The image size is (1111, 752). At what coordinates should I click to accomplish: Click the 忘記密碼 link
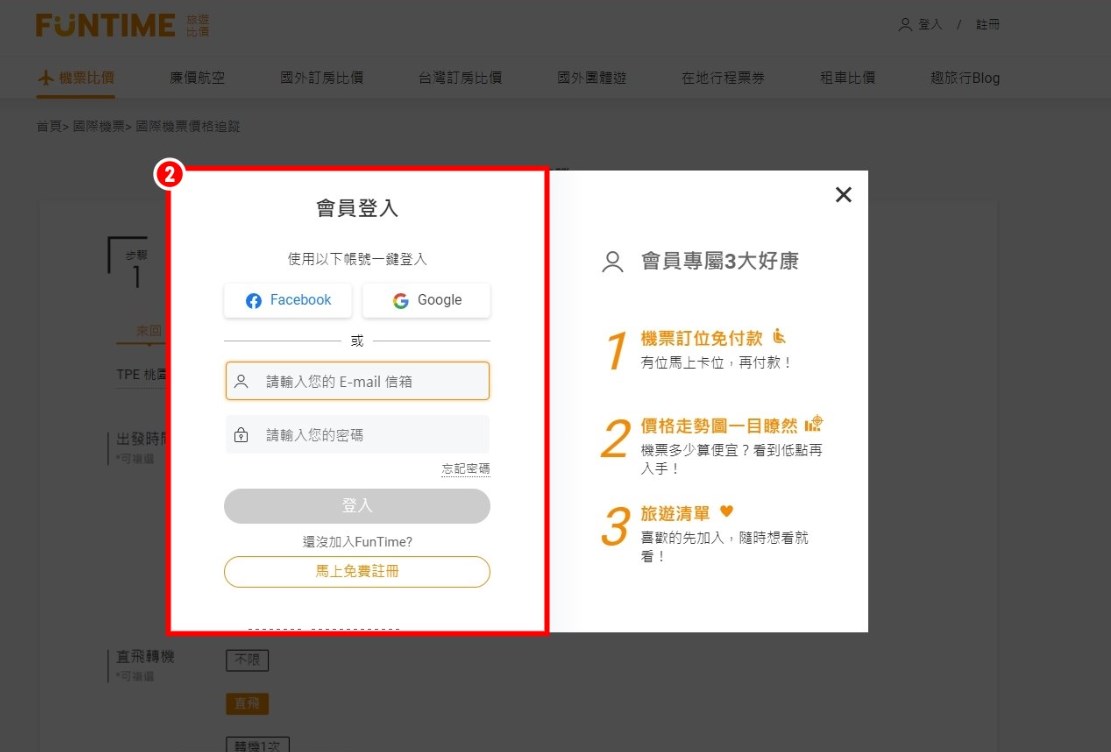coord(465,469)
